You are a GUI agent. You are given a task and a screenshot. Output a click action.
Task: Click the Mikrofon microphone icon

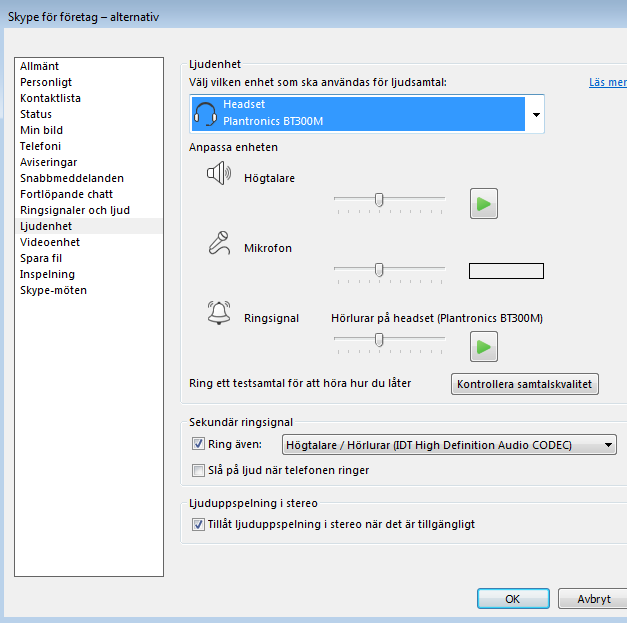click(219, 243)
